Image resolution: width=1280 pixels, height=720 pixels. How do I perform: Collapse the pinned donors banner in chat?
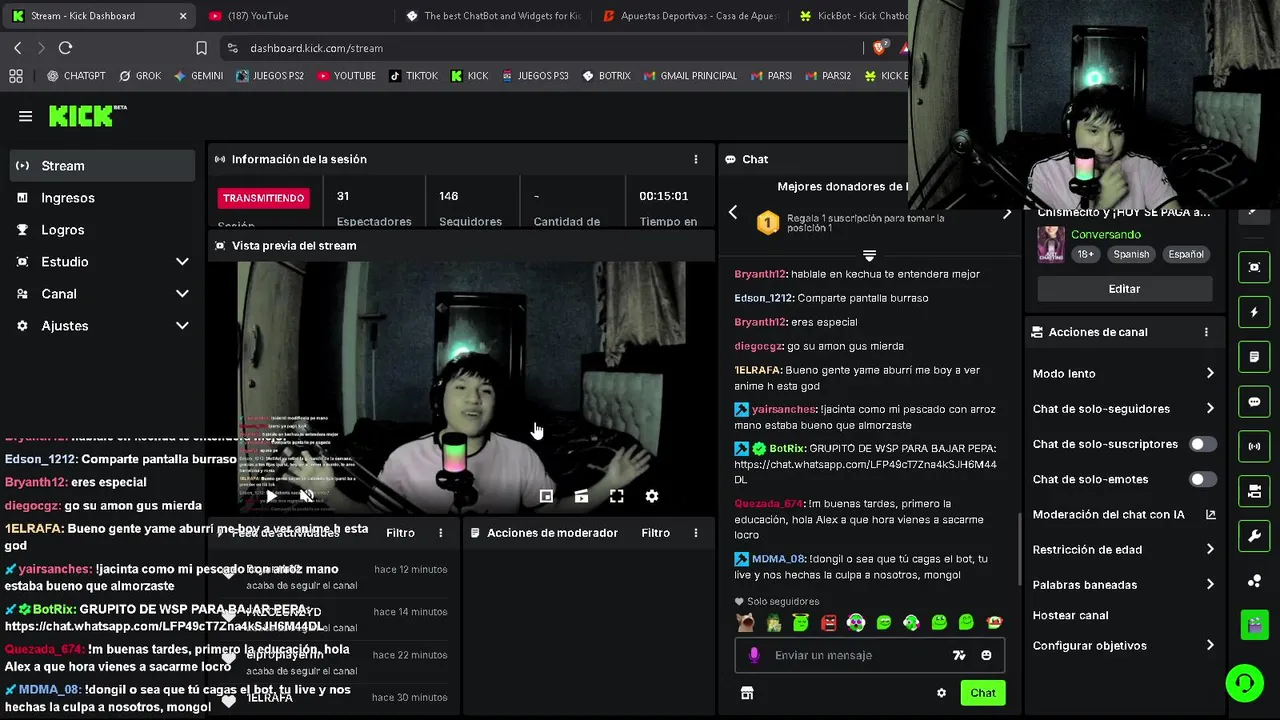click(x=869, y=256)
